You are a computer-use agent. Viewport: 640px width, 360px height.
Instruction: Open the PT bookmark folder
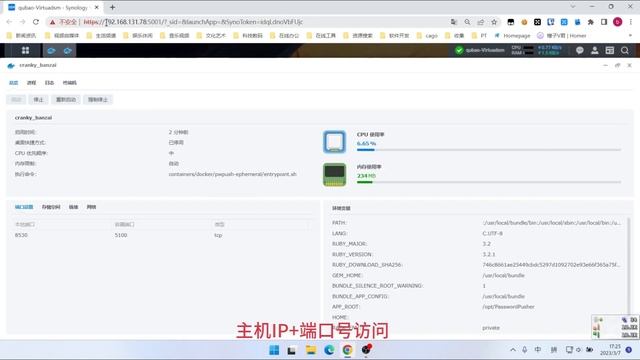tap(480, 36)
